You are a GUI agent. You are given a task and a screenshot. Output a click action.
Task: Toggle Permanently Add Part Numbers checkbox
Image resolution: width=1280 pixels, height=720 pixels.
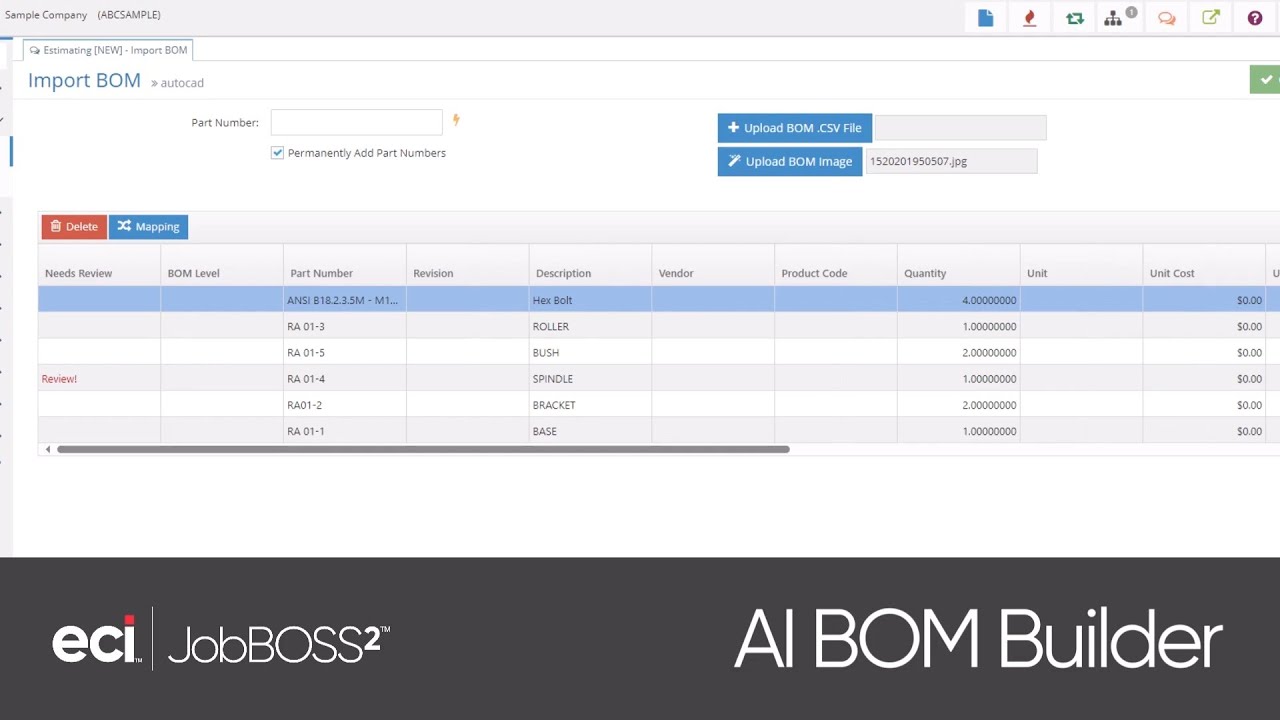[277, 153]
